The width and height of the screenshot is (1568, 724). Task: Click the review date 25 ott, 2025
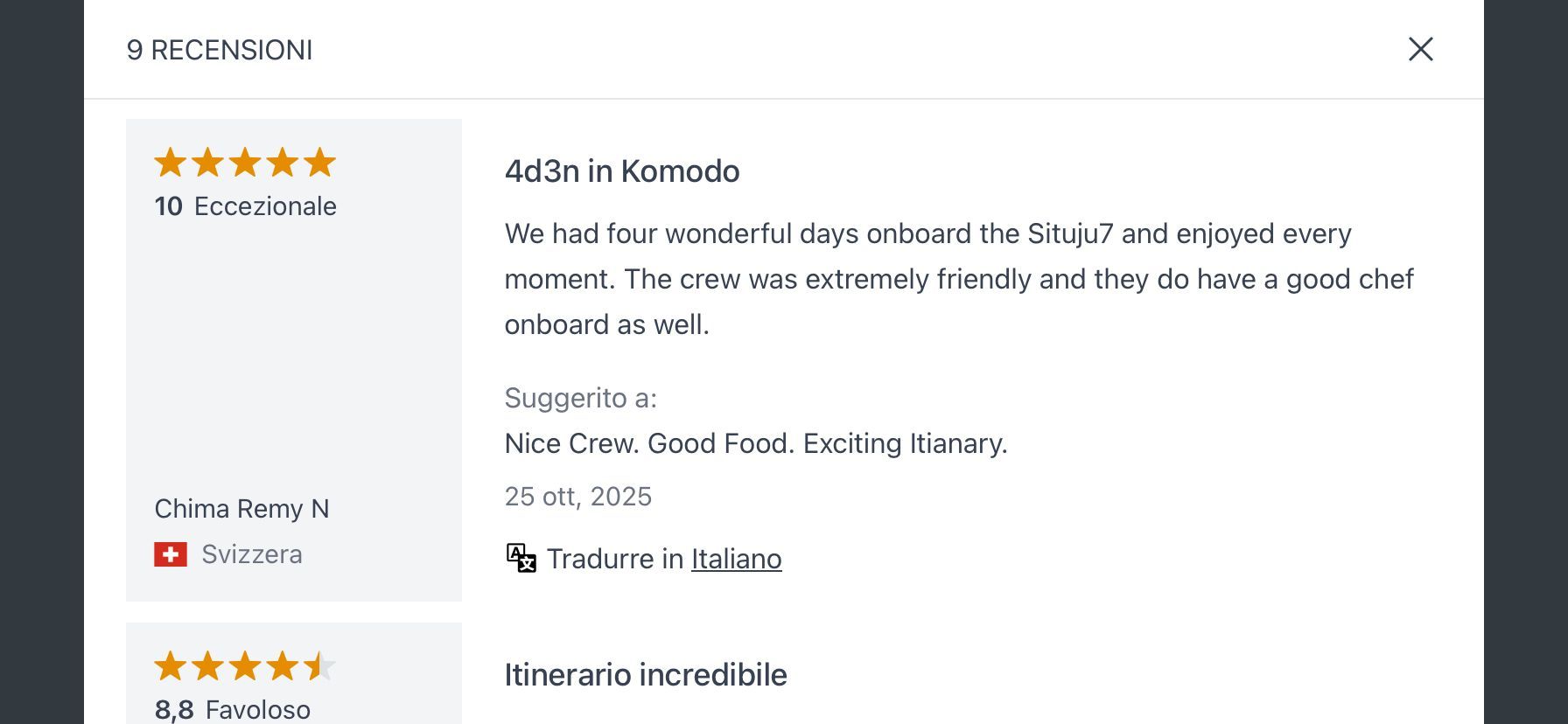point(577,497)
